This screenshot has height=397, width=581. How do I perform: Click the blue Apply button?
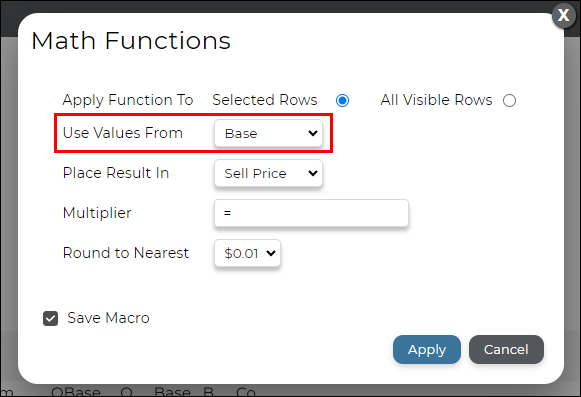(x=427, y=350)
